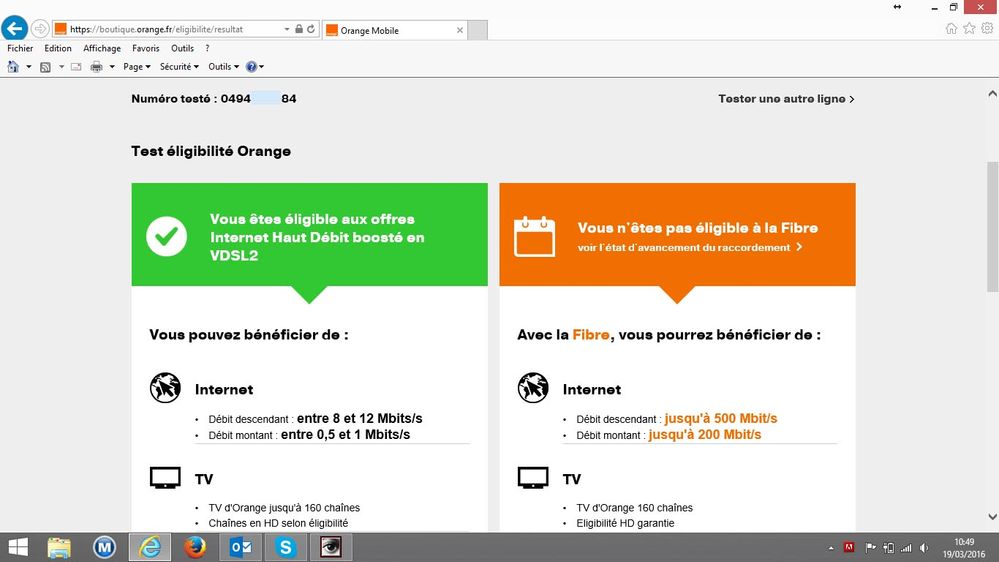Screen dimensions: 999x562
Task: Click the Windows Start button
Action: (18, 547)
